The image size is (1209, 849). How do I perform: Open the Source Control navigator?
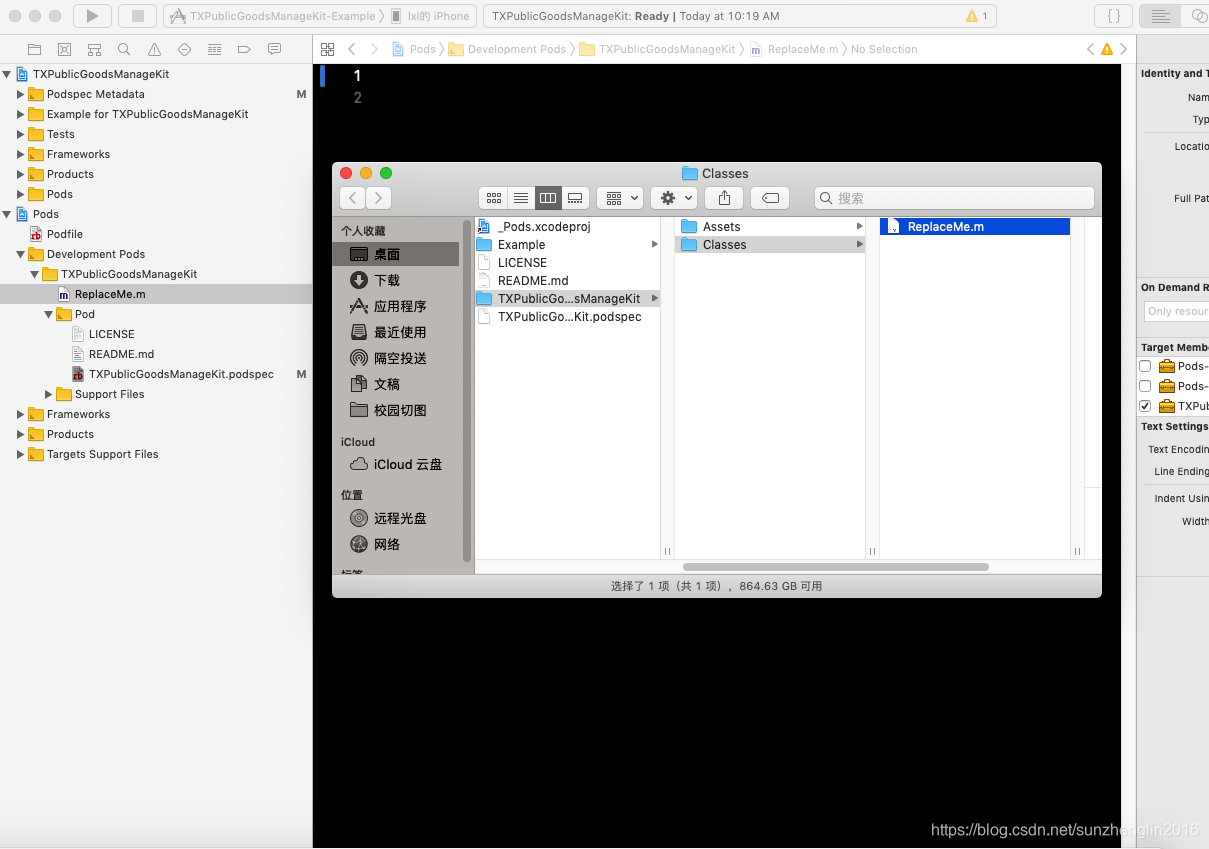64,49
